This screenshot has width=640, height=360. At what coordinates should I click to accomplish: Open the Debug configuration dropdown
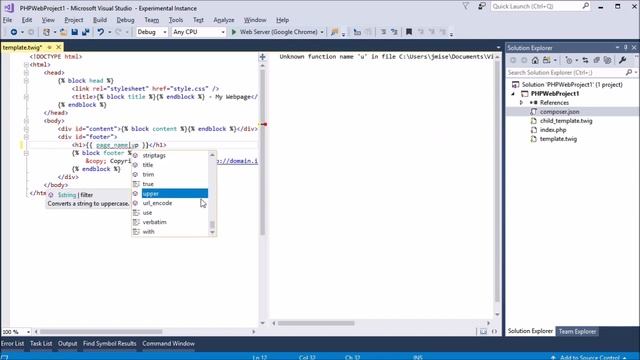(165, 32)
